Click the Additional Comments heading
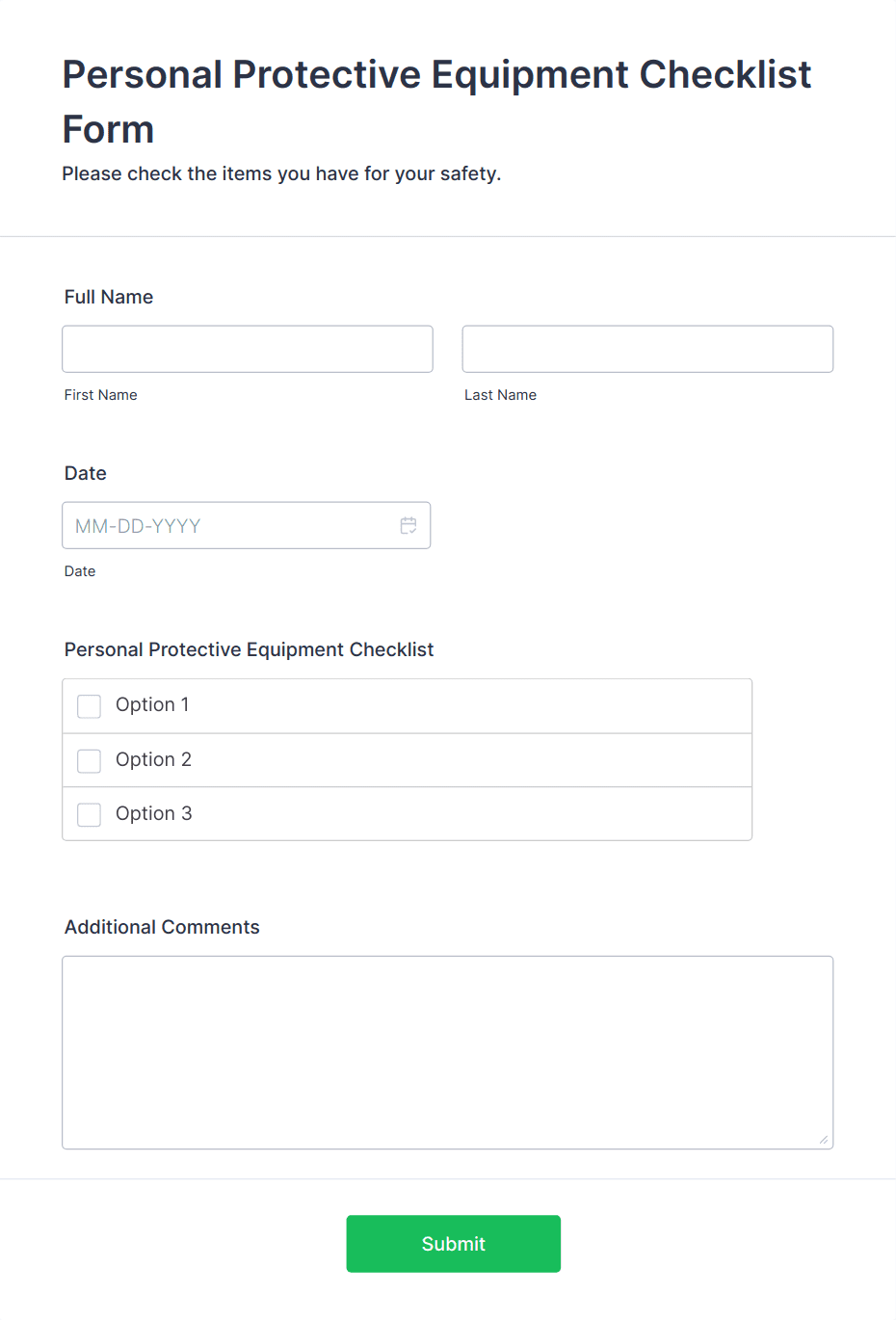The height and width of the screenshot is (1320, 896). point(162,927)
